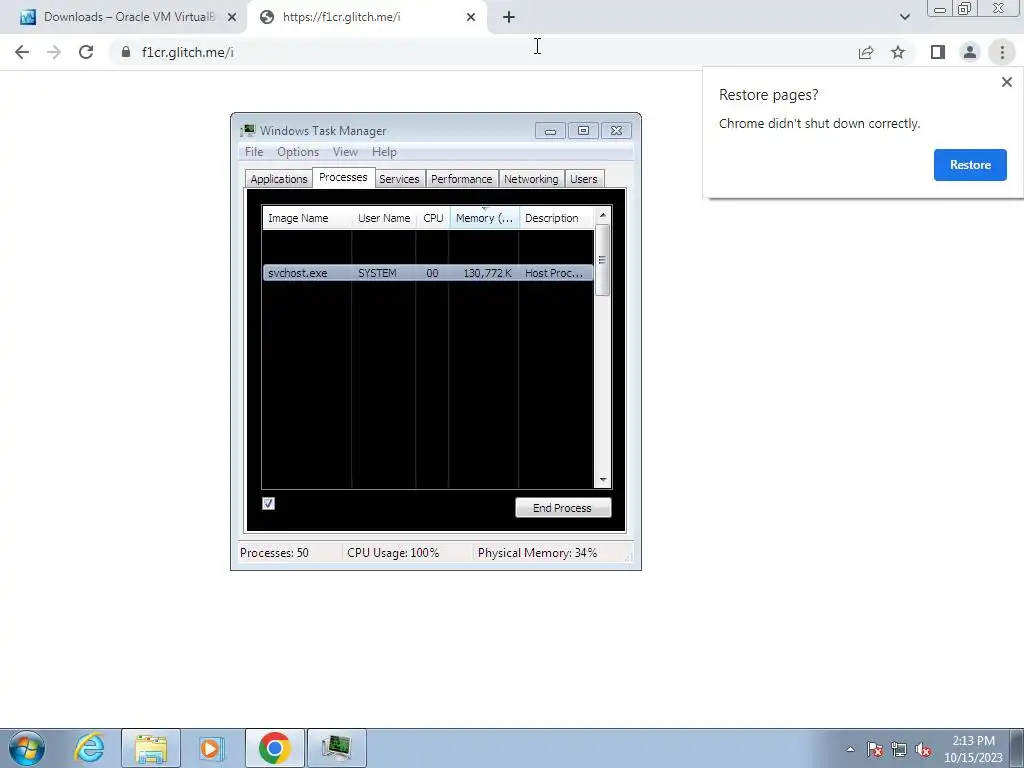Select the https://f1cr.glitch.me/i tab

(366, 17)
